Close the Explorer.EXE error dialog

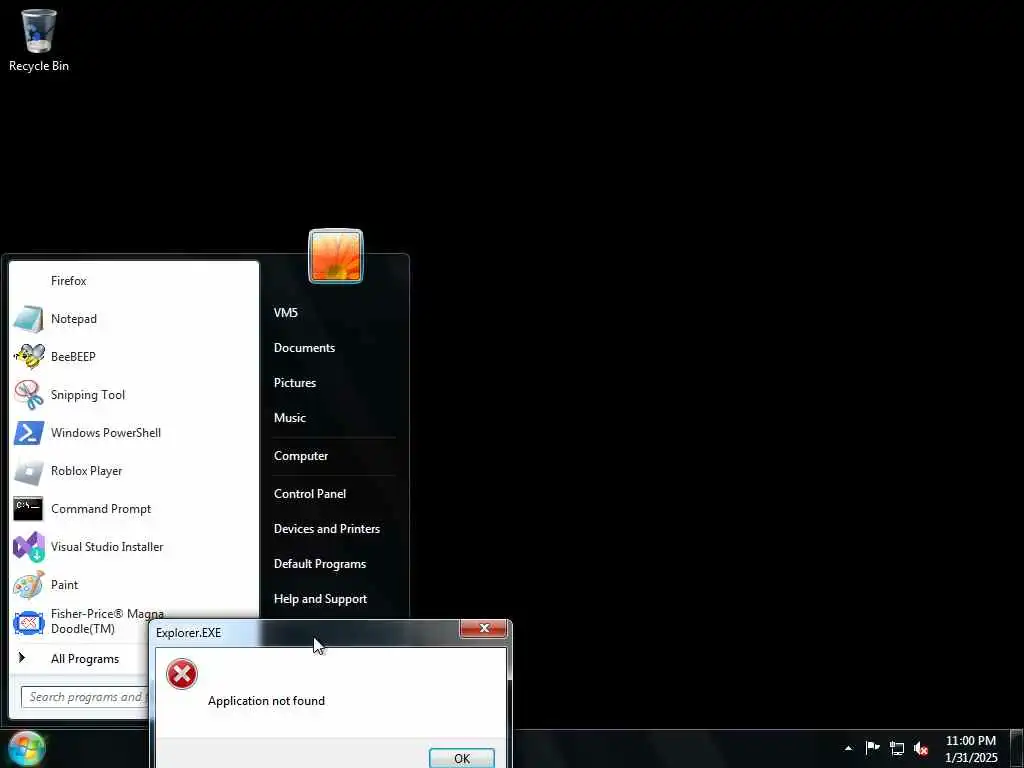point(484,628)
